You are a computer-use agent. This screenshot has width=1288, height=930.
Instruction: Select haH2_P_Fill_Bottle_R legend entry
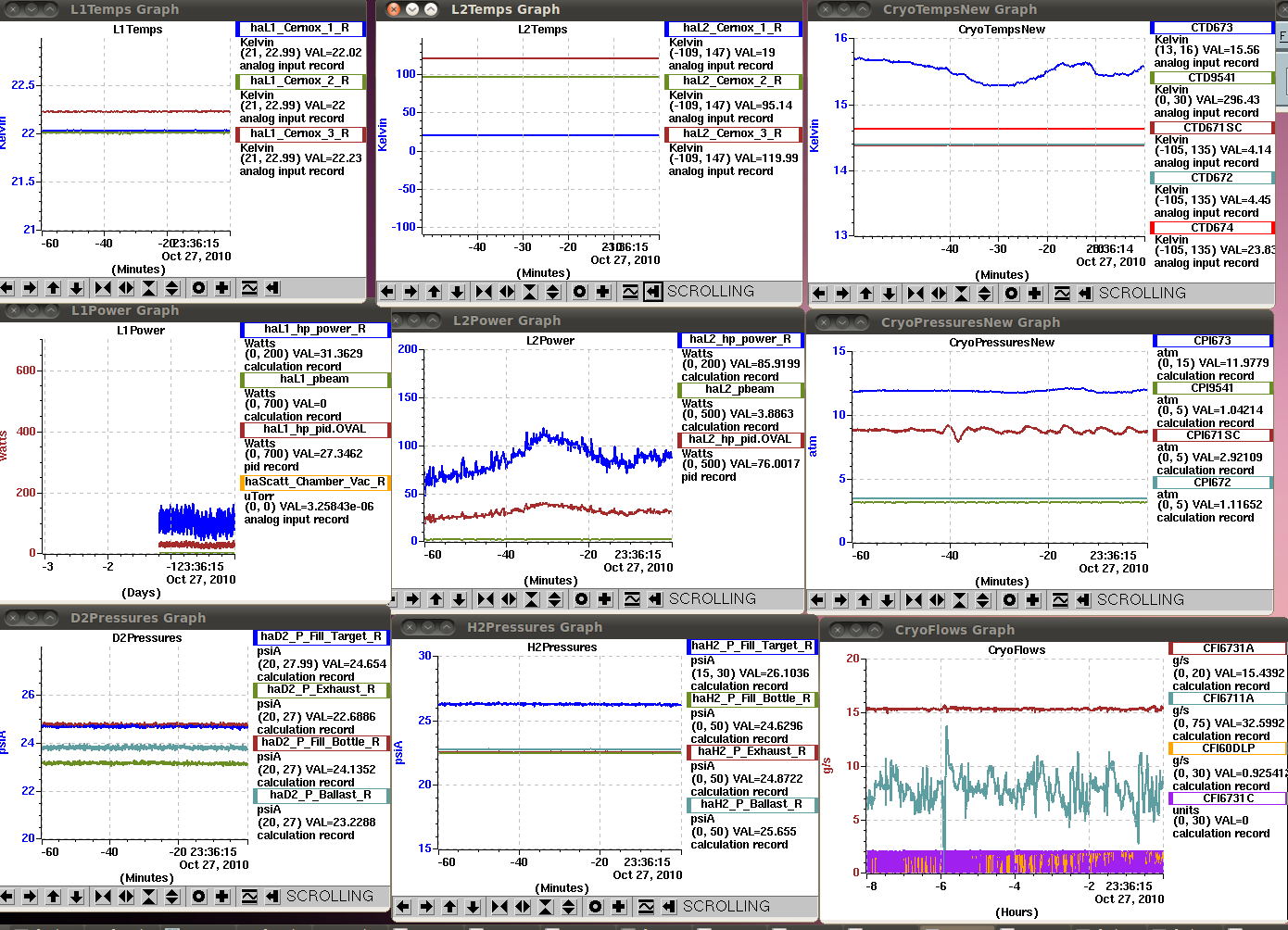click(751, 699)
